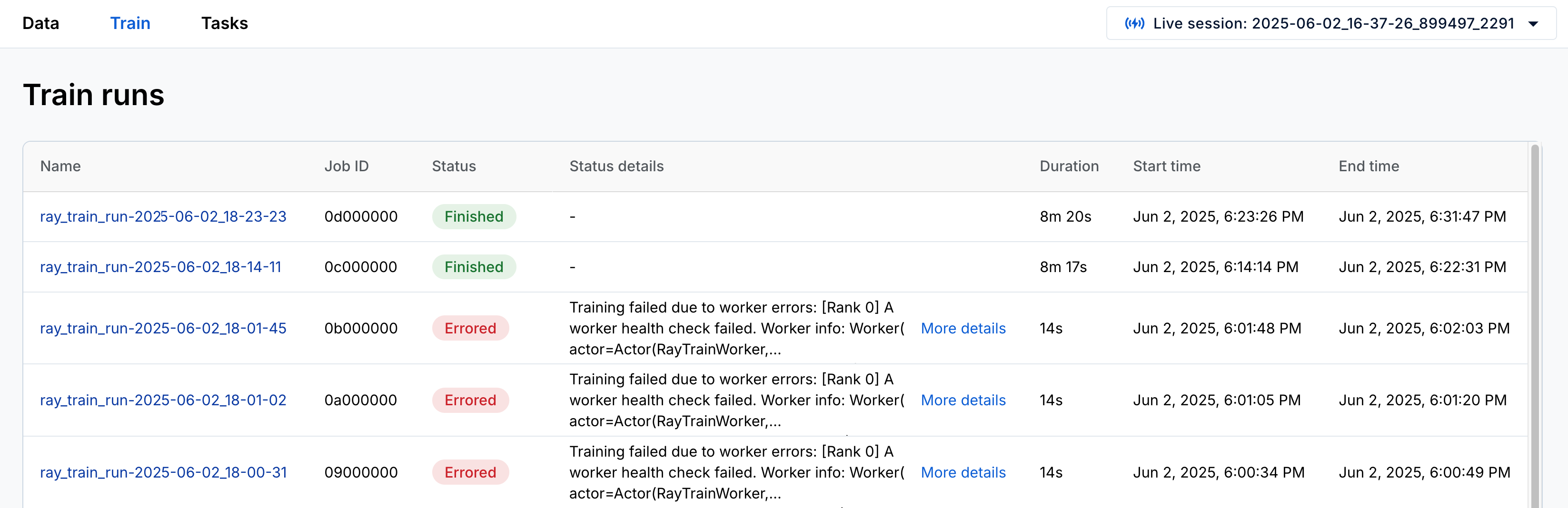Open ray_train_run-2025-06-02_18-01-02 run link

click(x=163, y=401)
